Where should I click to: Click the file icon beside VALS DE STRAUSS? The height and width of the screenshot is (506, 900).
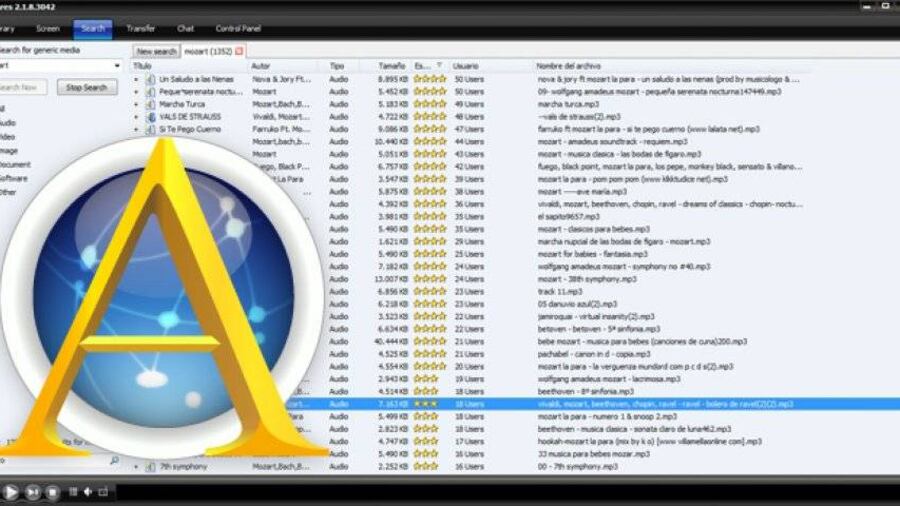pyautogui.click(x=150, y=116)
